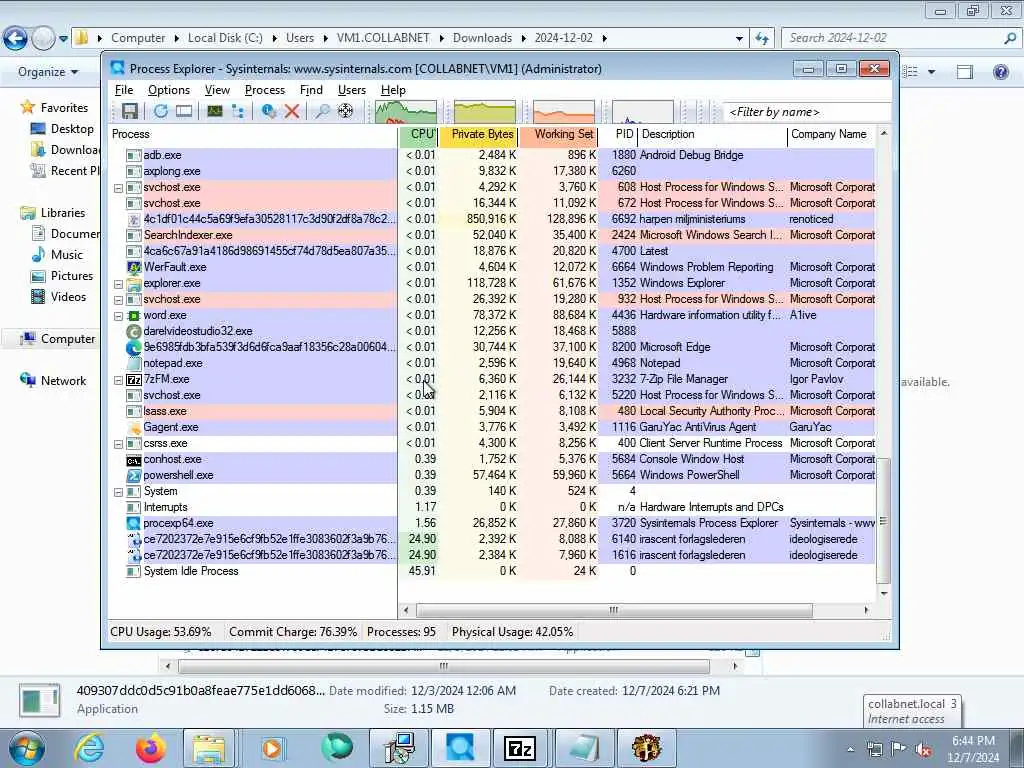
Task: Sort by Private Bytes column header
Action: tap(478, 134)
